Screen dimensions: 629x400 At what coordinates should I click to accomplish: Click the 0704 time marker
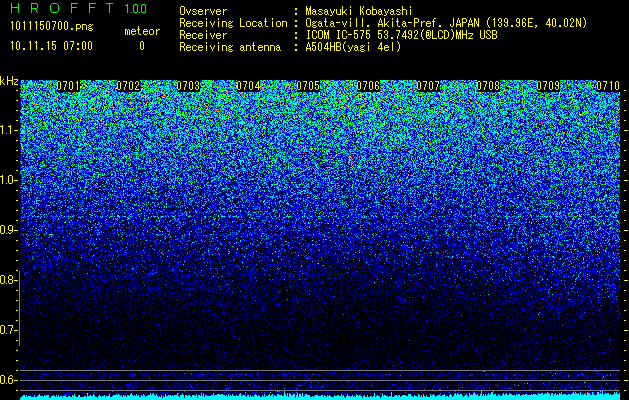coord(248,86)
